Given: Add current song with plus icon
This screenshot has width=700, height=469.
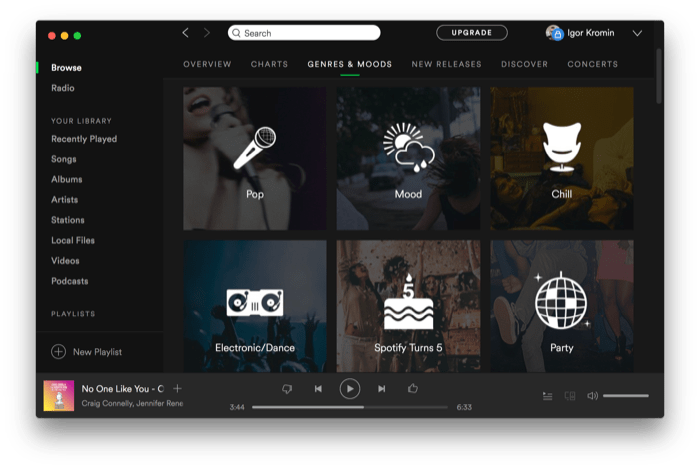Looking at the screenshot, I should pos(177,389).
